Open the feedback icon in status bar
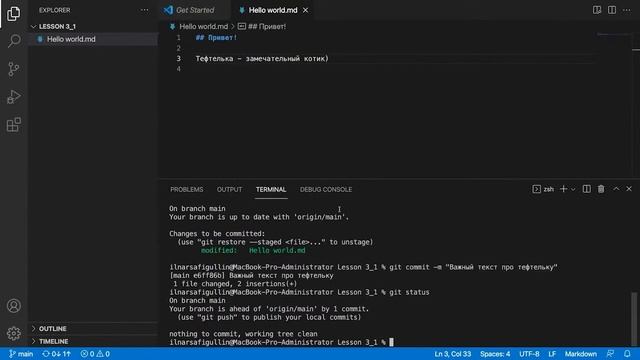640x360 pixels. click(x=611, y=354)
